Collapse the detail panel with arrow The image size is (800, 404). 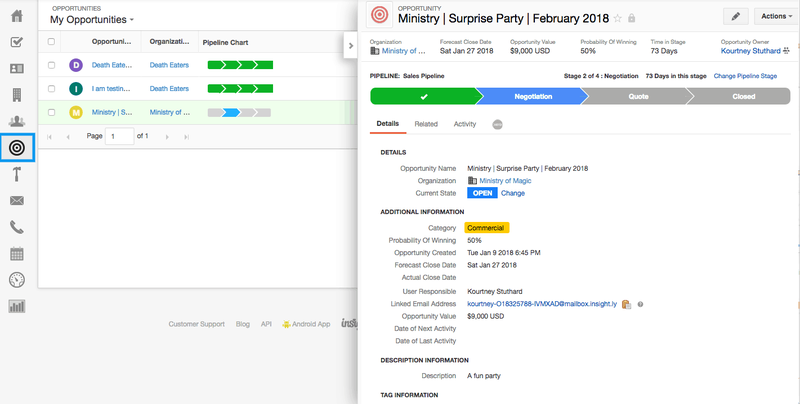pos(351,45)
